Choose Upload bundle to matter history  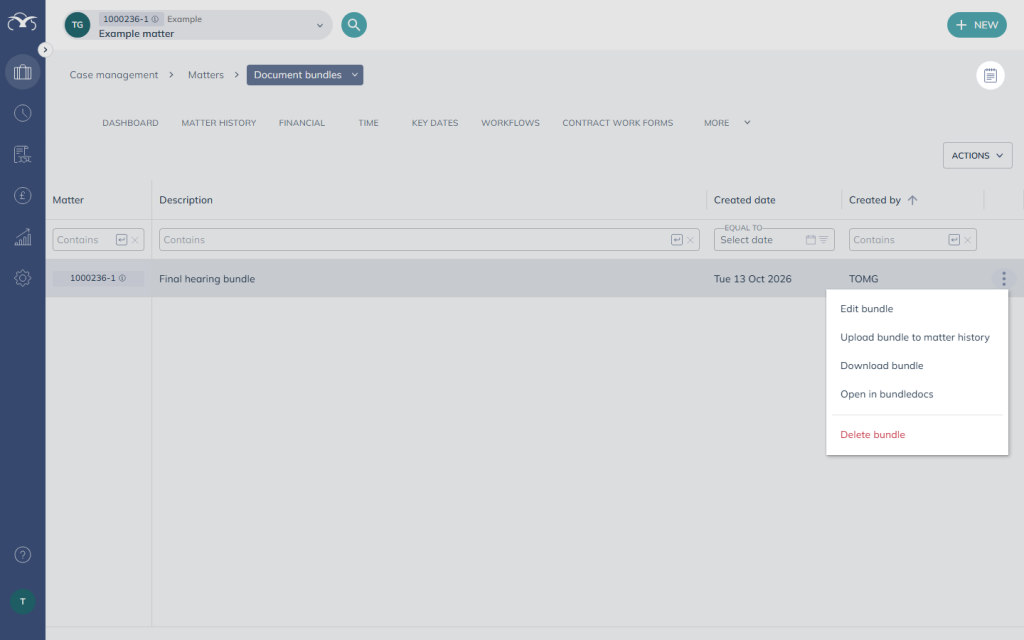click(917, 338)
